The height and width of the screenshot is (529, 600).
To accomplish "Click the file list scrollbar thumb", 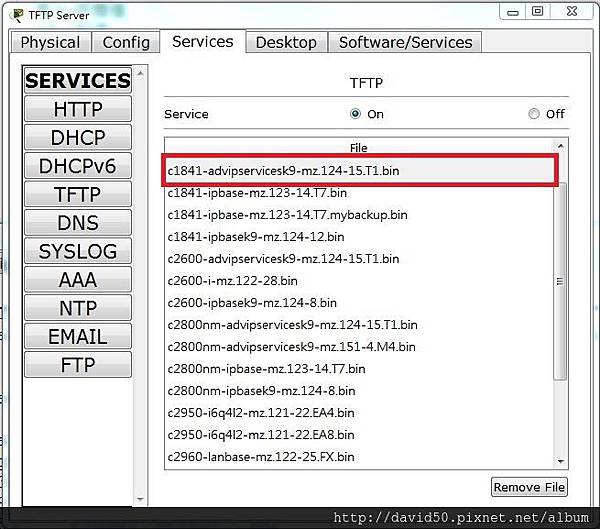I will 561,282.
